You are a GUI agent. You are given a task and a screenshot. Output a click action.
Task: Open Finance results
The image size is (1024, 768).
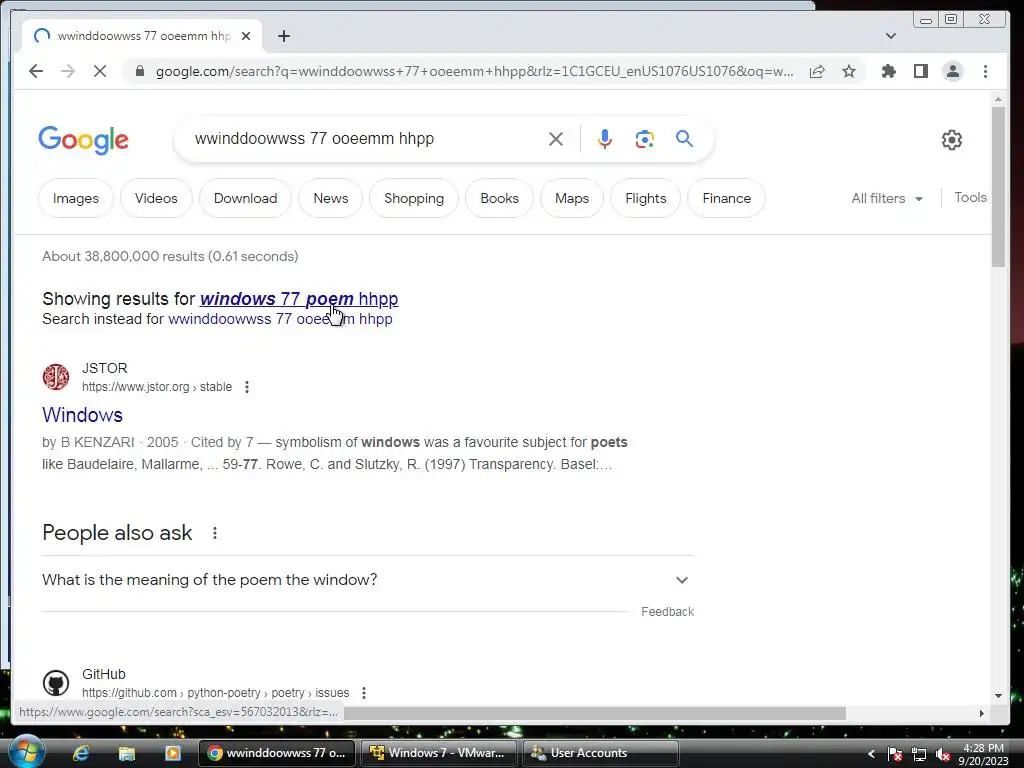[x=727, y=199]
